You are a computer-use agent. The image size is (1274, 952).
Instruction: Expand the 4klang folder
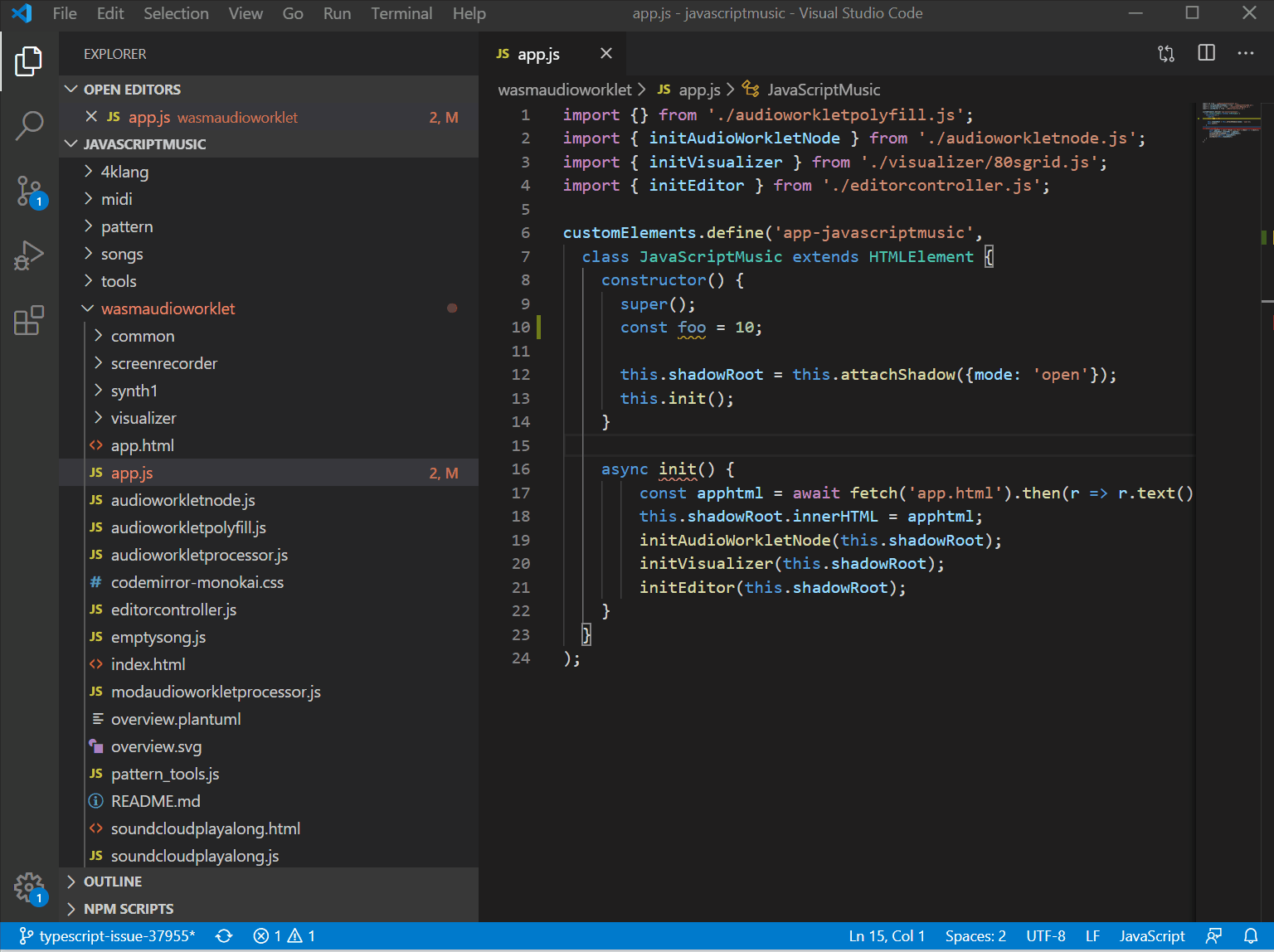pyautogui.click(x=269, y=172)
